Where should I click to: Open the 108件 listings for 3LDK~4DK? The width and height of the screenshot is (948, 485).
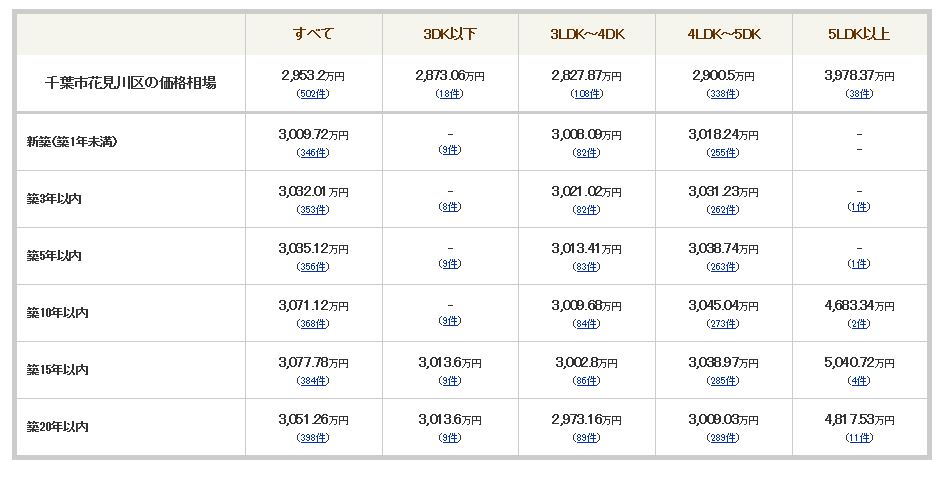tap(586, 94)
